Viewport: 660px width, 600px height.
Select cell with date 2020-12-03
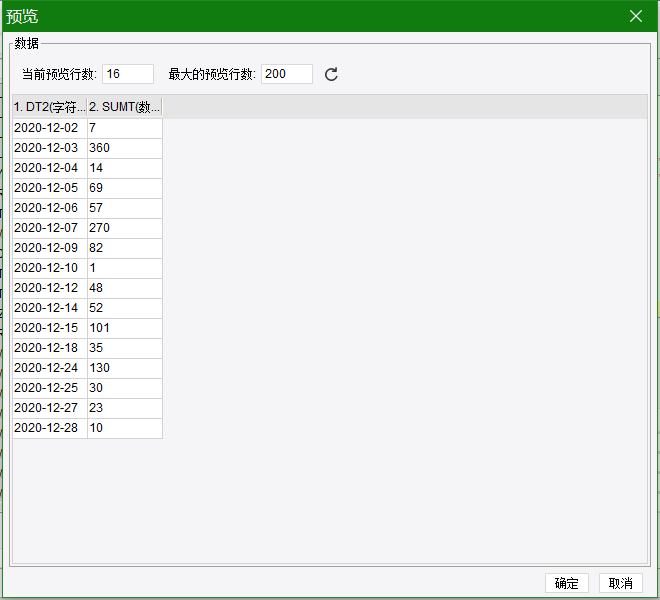50,148
